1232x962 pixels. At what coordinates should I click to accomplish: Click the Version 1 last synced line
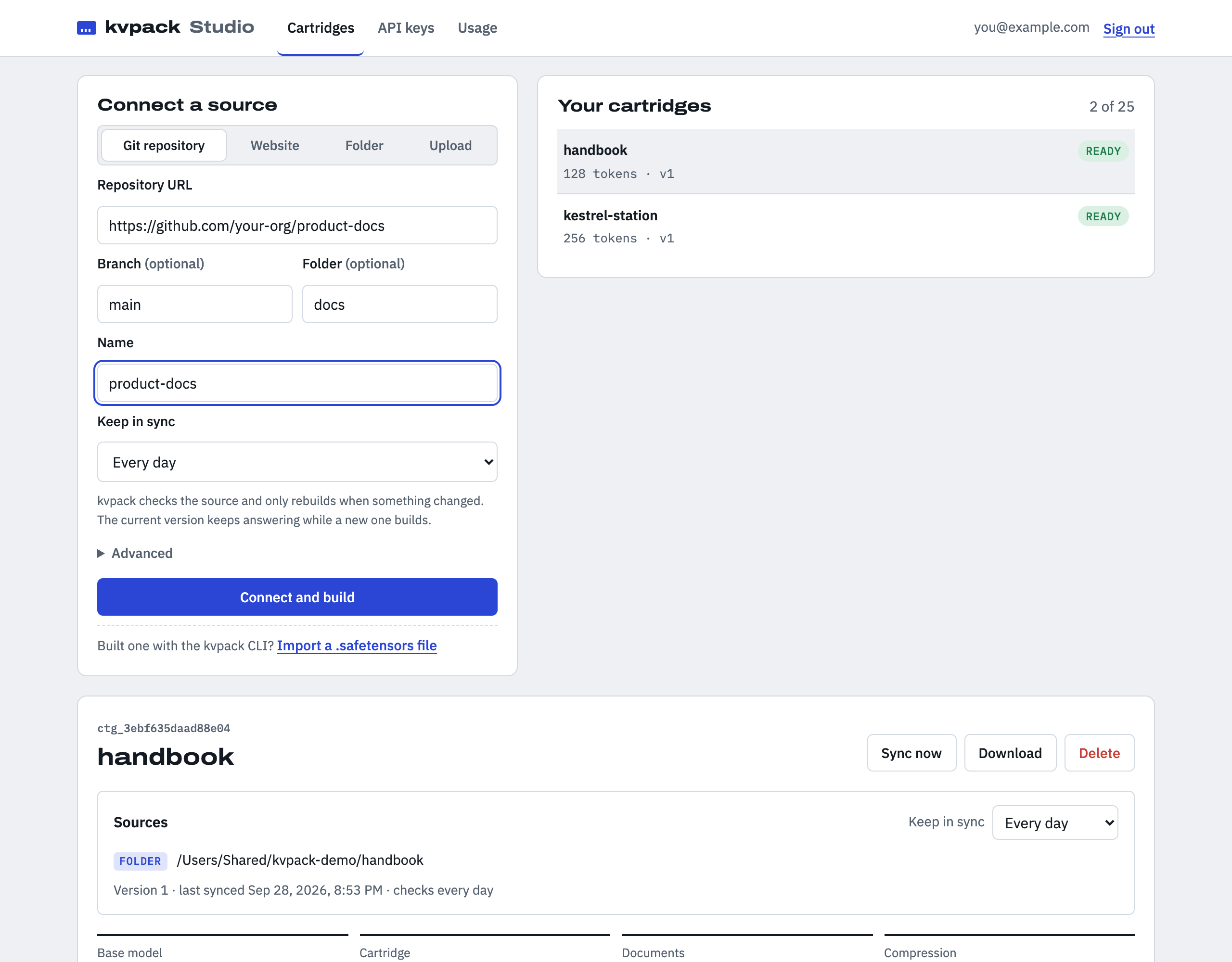(304, 890)
